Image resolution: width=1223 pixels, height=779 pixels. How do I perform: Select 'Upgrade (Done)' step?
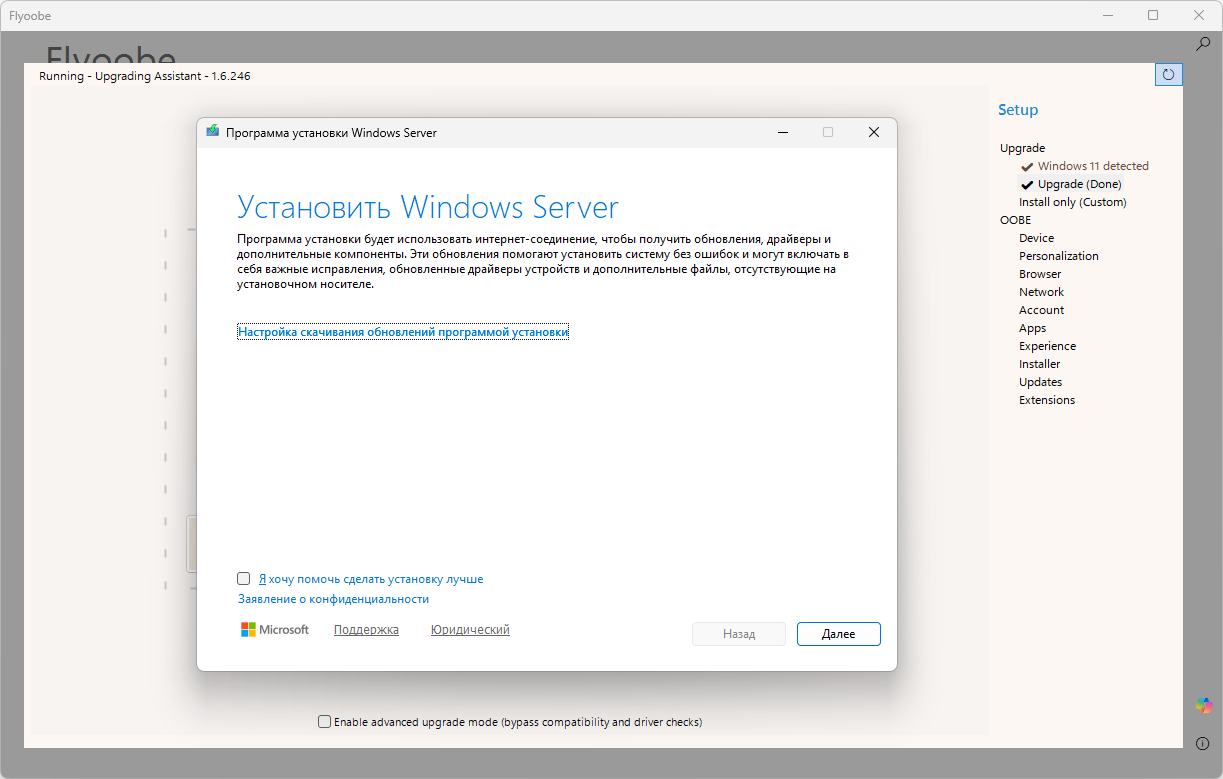(x=1079, y=184)
